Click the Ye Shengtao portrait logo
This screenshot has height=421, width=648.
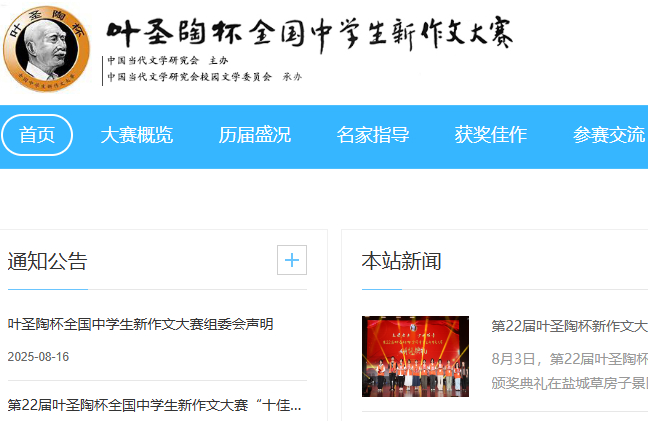(x=46, y=48)
